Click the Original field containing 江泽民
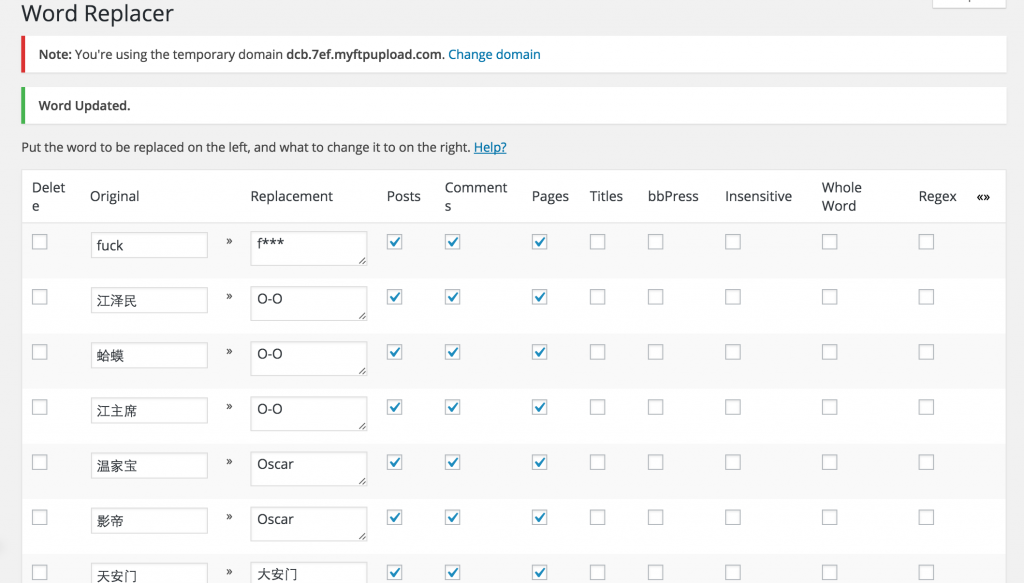This screenshot has width=1024, height=583. coord(149,300)
